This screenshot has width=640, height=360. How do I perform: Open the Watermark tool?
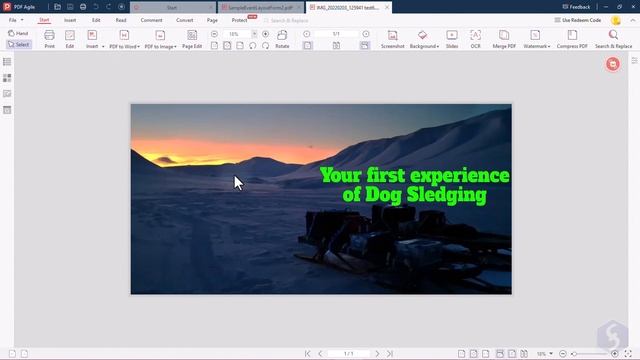(536, 39)
